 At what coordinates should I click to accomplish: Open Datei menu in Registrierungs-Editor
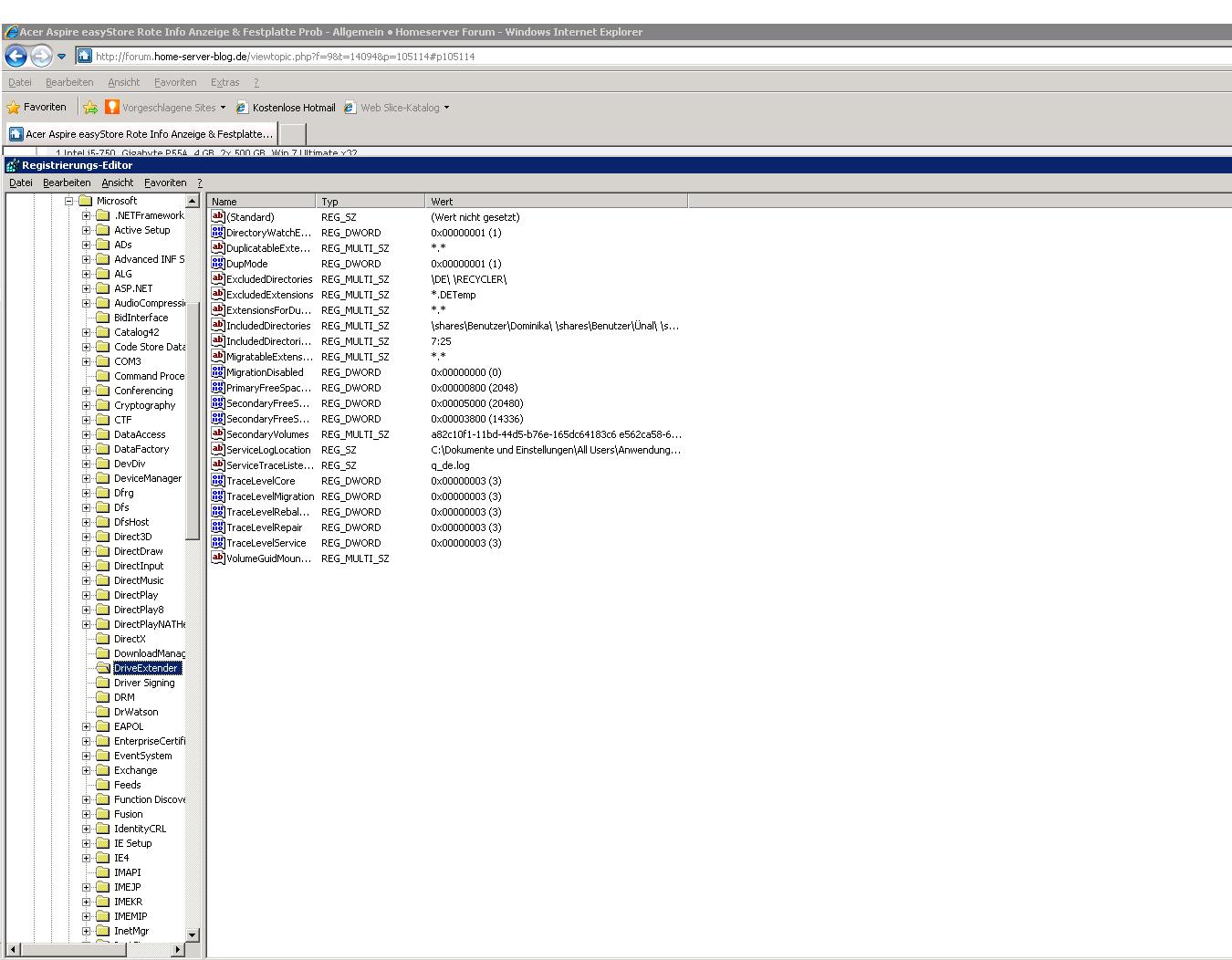point(21,183)
